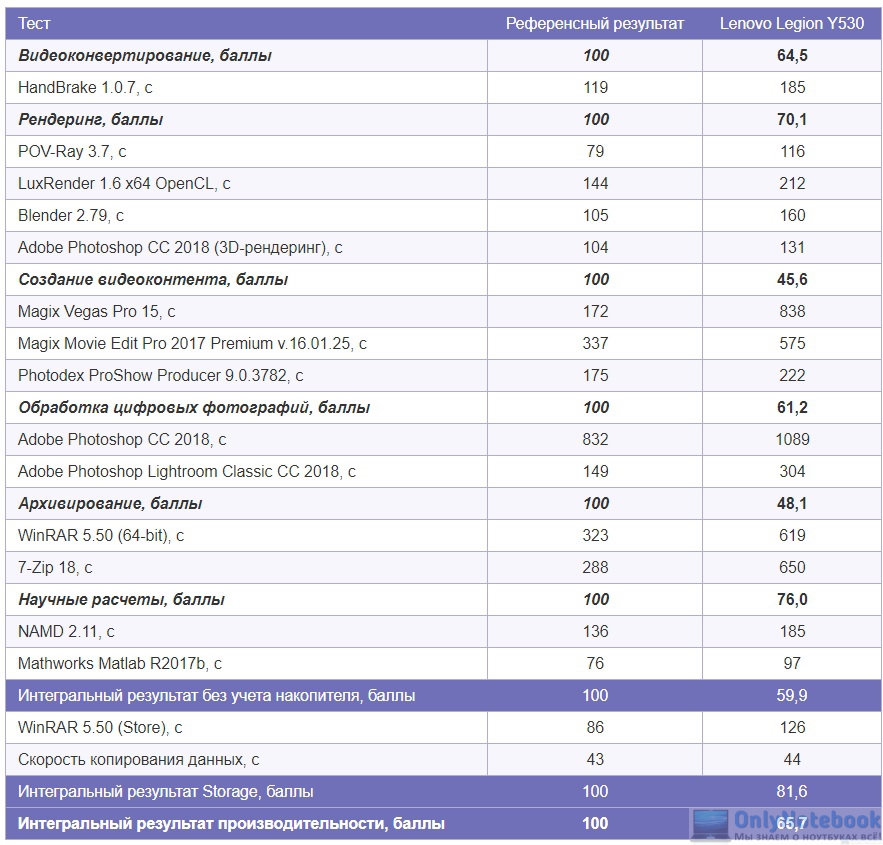Image resolution: width=883 pixels, height=845 pixels.
Task: Click the HandBrake 1.0.7 test name
Action: pyautogui.click(x=85, y=87)
